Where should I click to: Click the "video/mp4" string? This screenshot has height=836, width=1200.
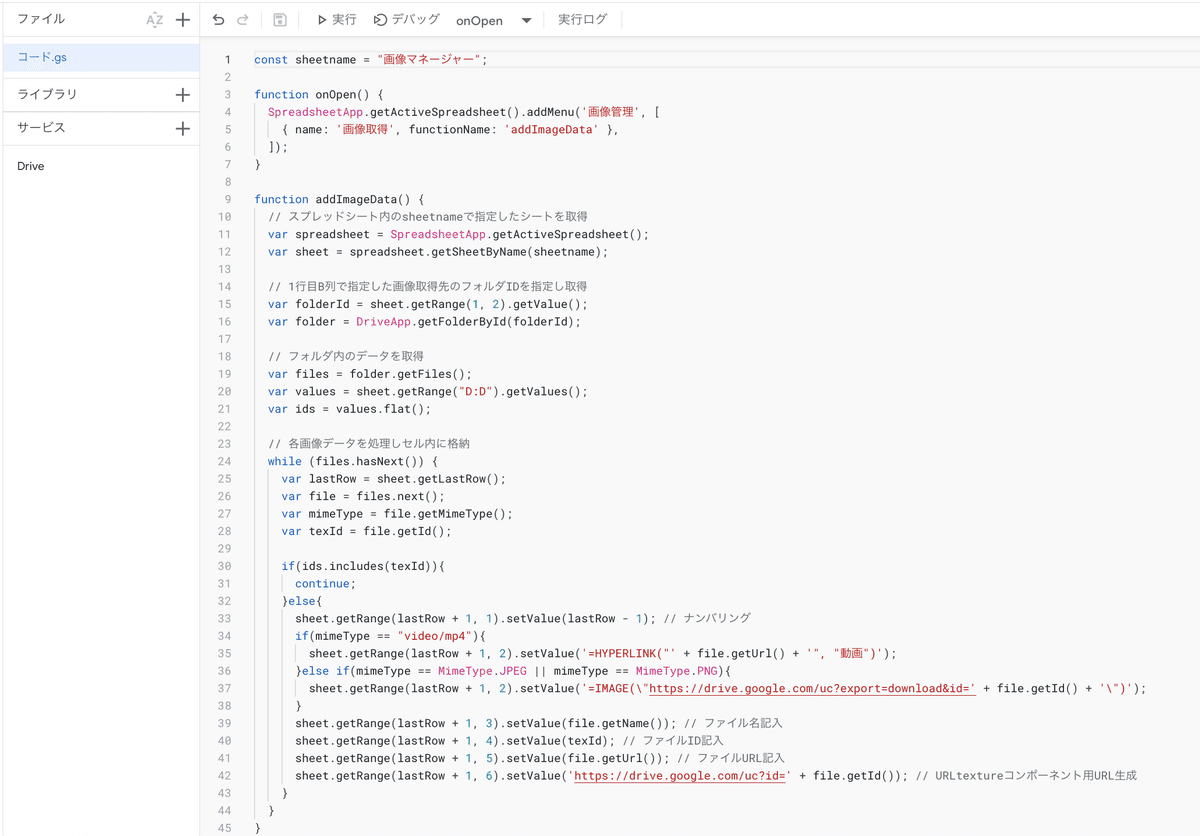click(x=434, y=636)
